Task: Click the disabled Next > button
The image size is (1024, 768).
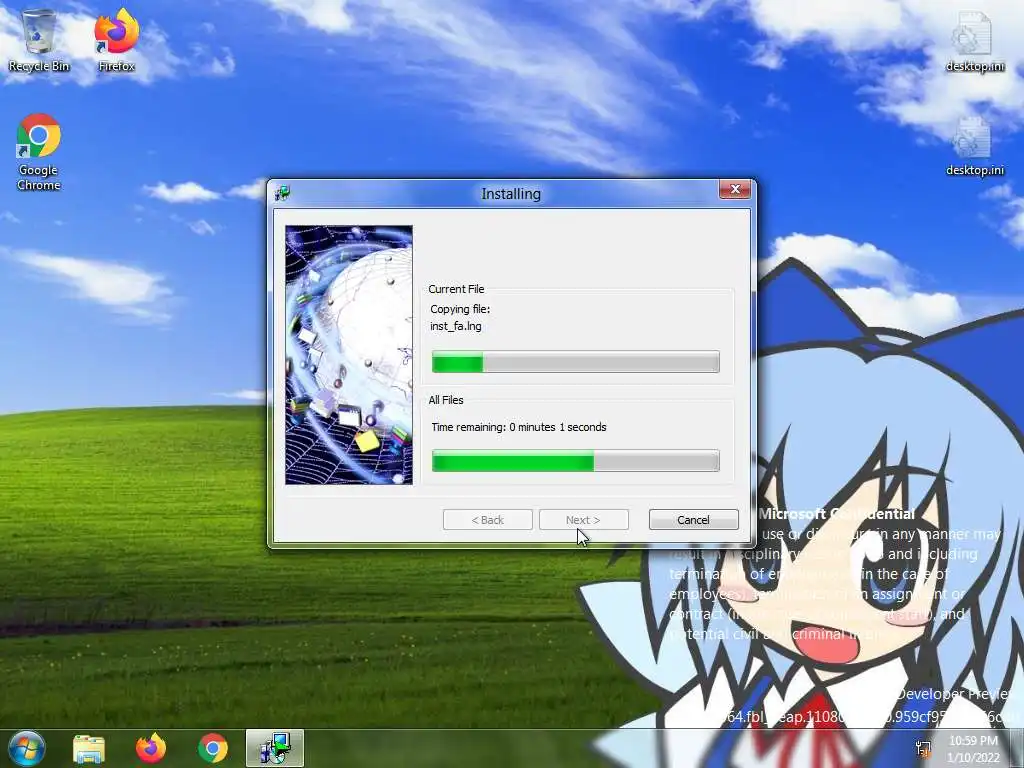Action: (583, 520)
